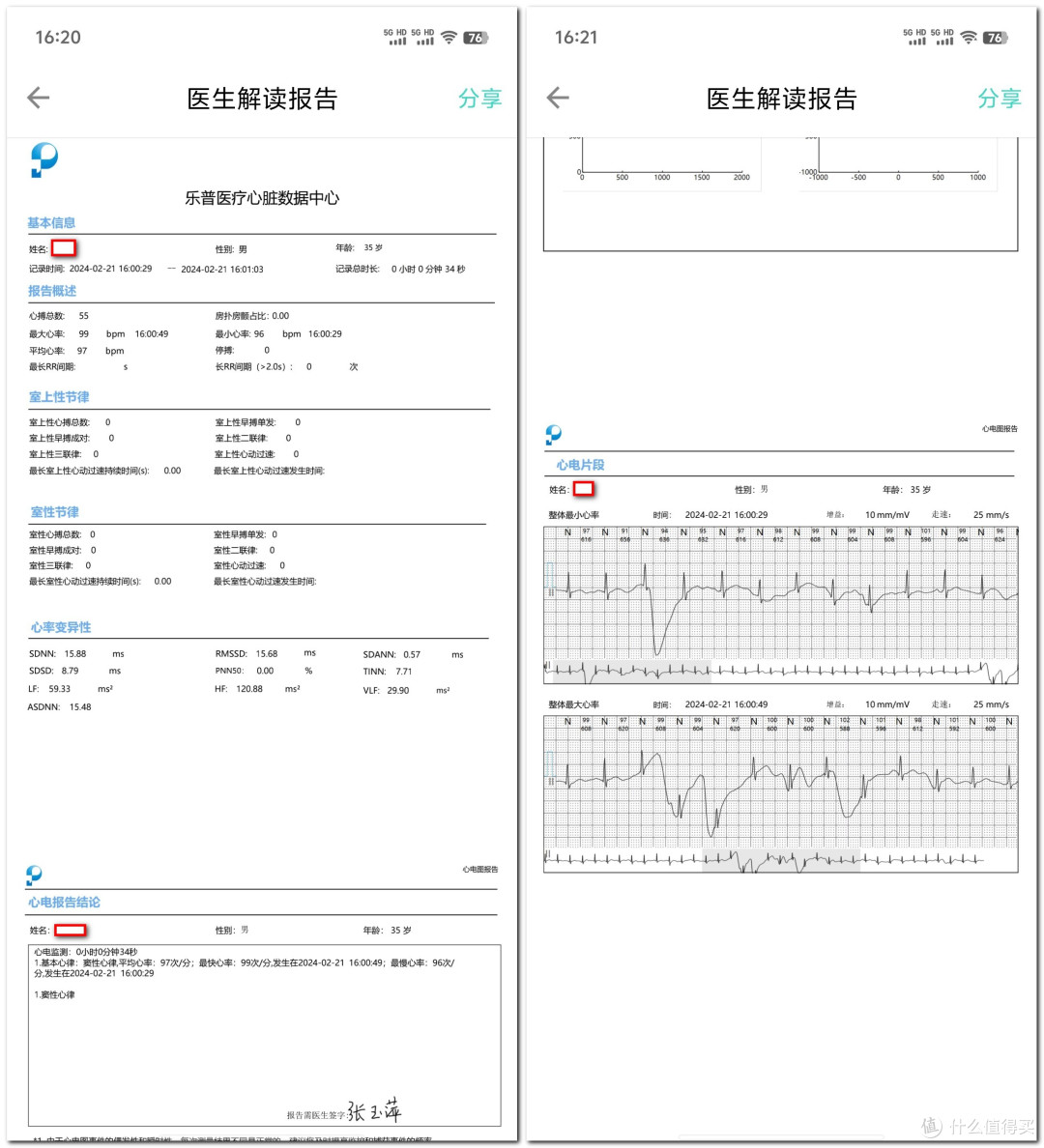
Task: Tap battery indicator in right status bar
Action: click(995, 38)
